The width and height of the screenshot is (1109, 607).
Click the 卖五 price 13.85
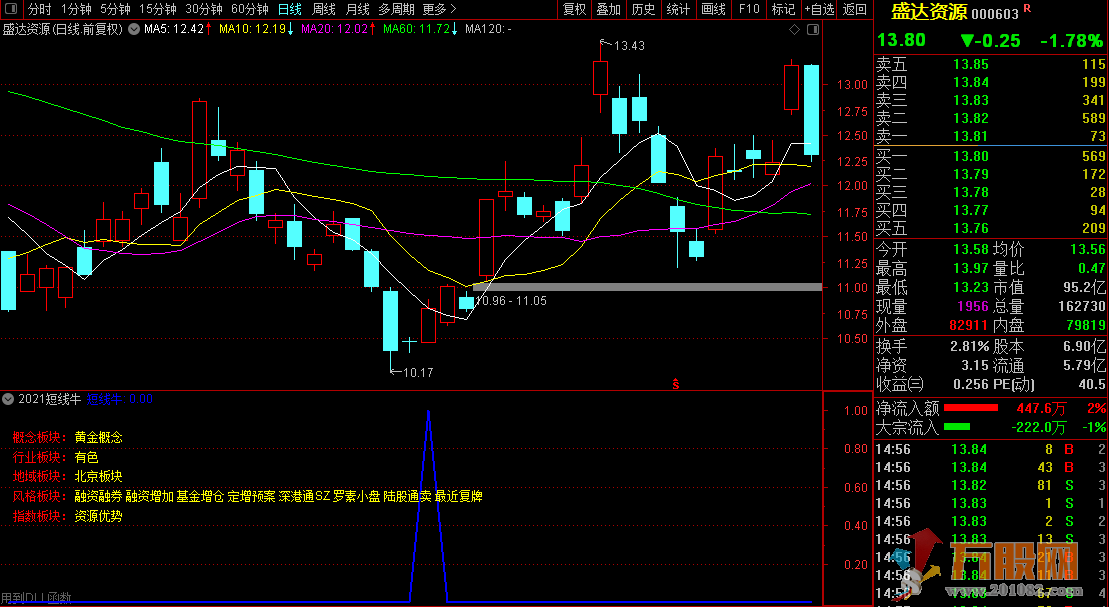click(970, 64)
